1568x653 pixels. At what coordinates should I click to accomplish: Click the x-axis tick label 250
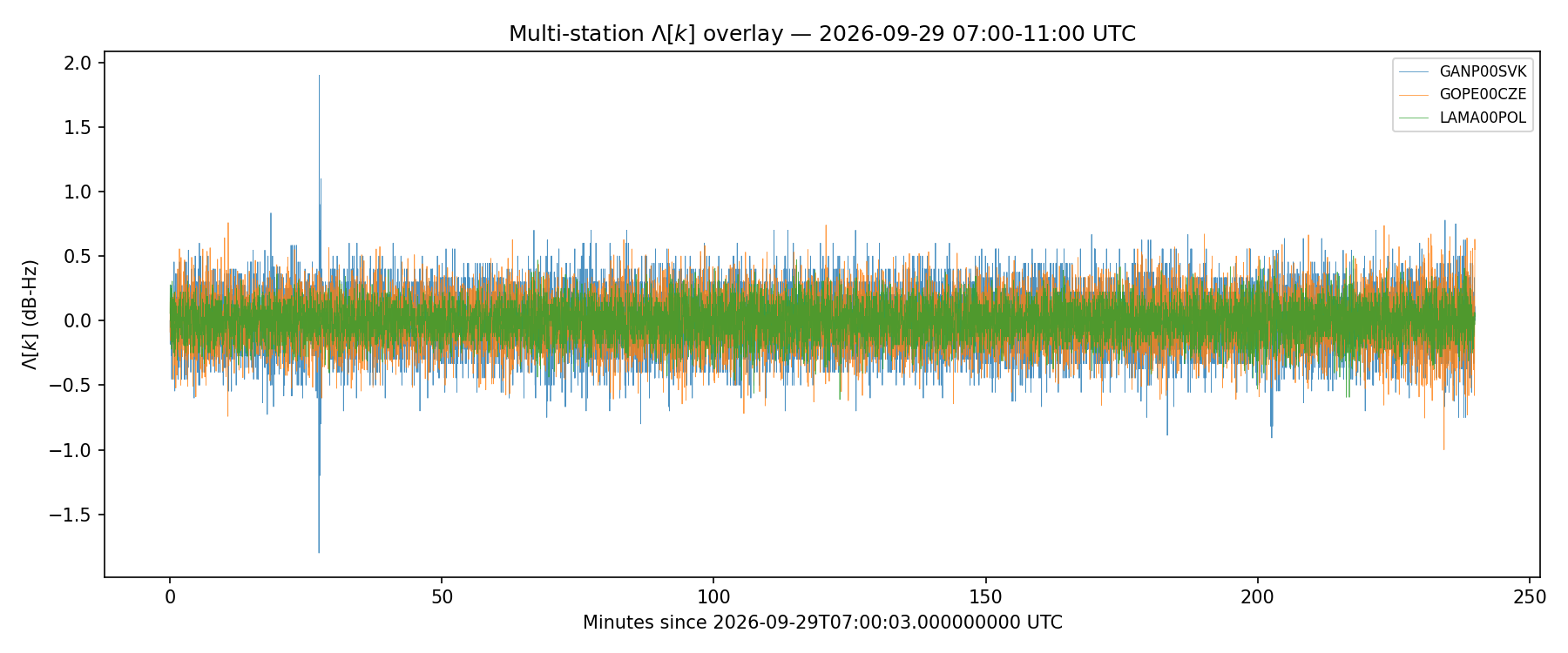(1530, 597)
